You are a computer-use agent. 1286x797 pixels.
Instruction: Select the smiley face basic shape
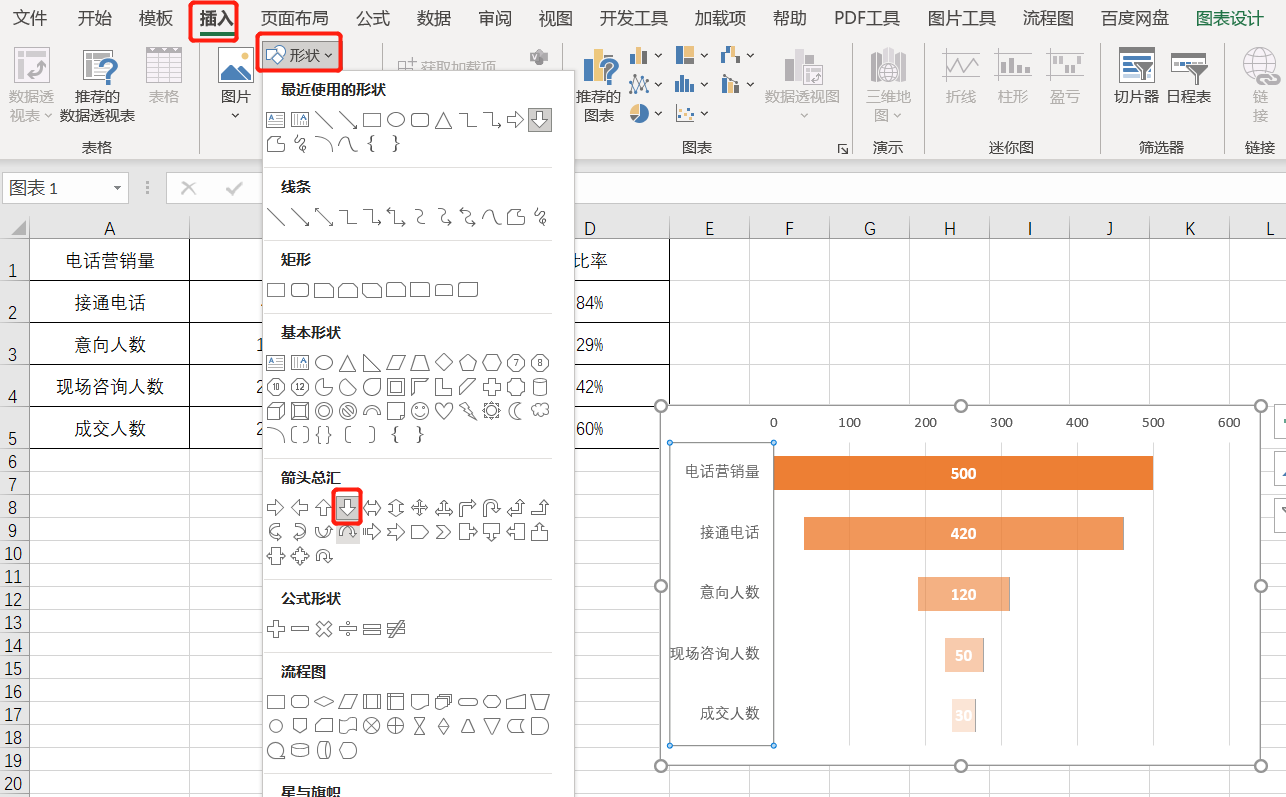coord(420,410)
